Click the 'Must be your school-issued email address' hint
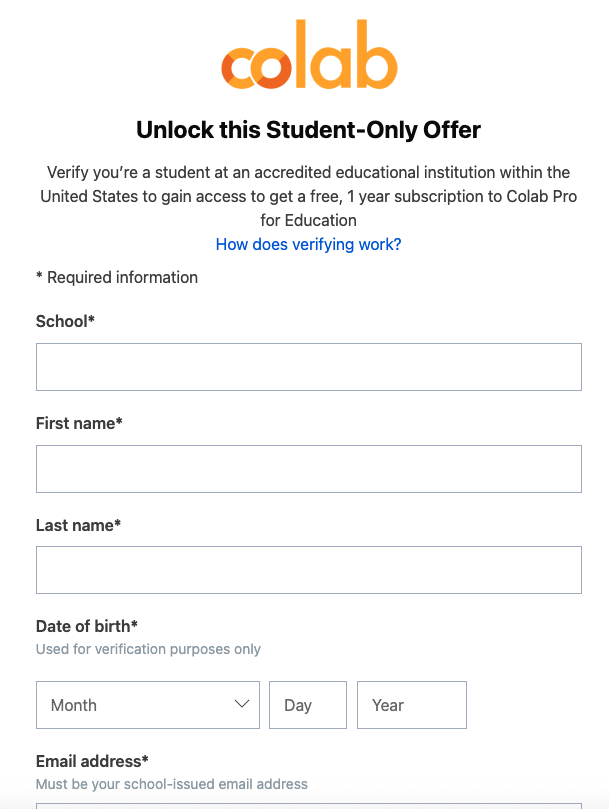 (172, 784)
